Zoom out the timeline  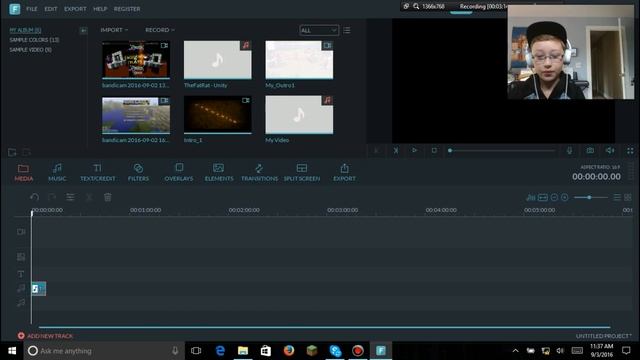tap(554, 198)
